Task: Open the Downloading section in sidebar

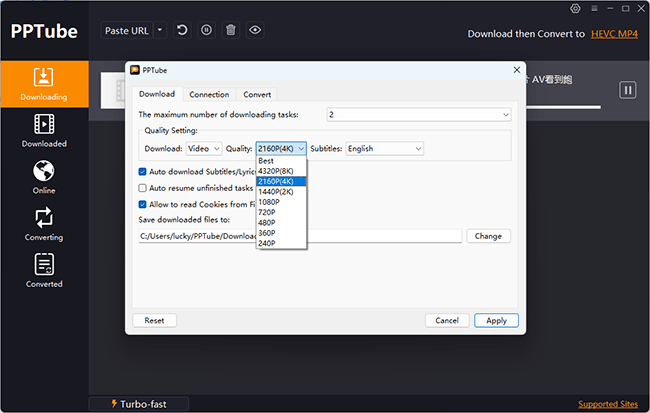Action: [x=43, y=84]
